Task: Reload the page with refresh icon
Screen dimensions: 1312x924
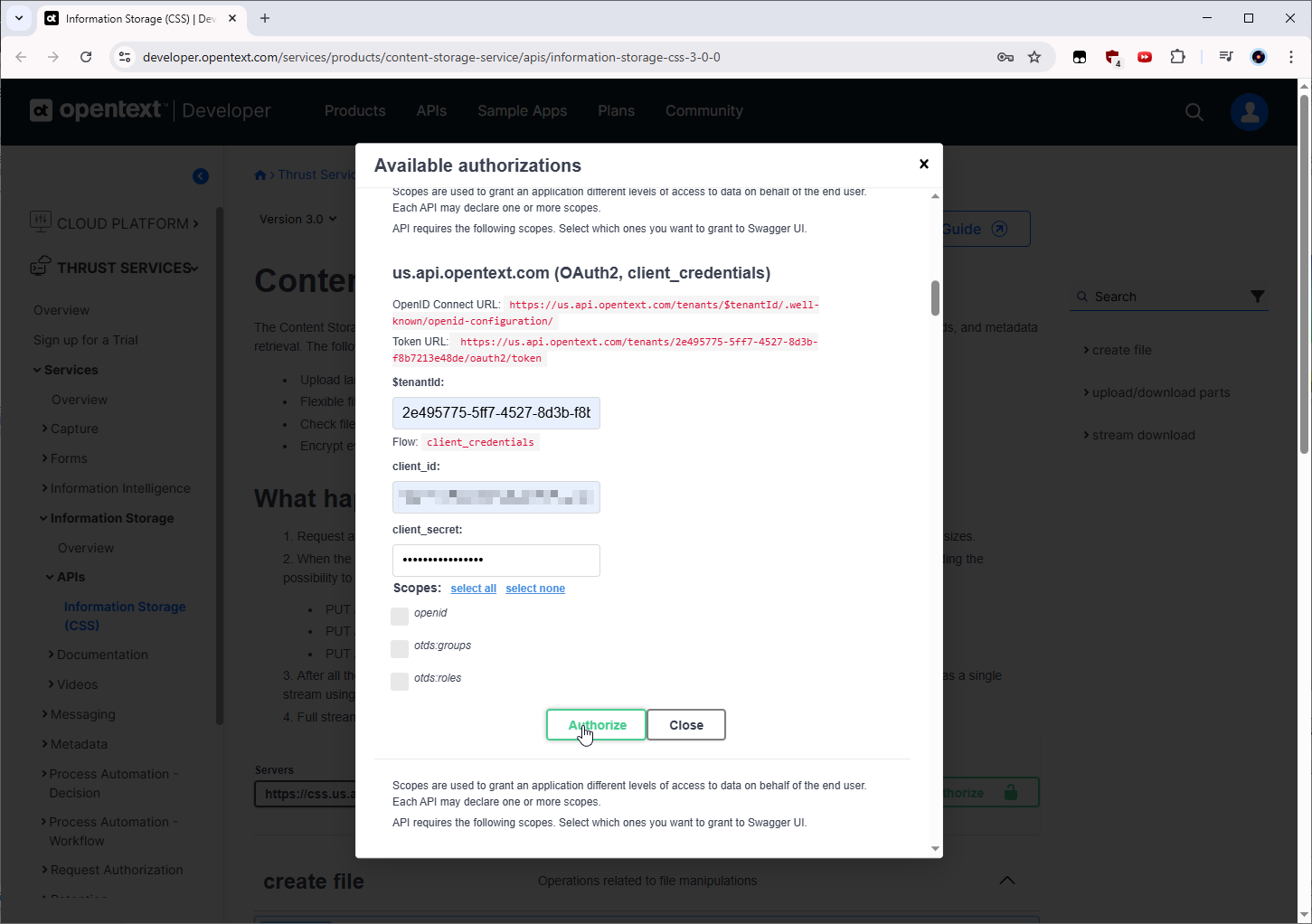Action: 86,57
